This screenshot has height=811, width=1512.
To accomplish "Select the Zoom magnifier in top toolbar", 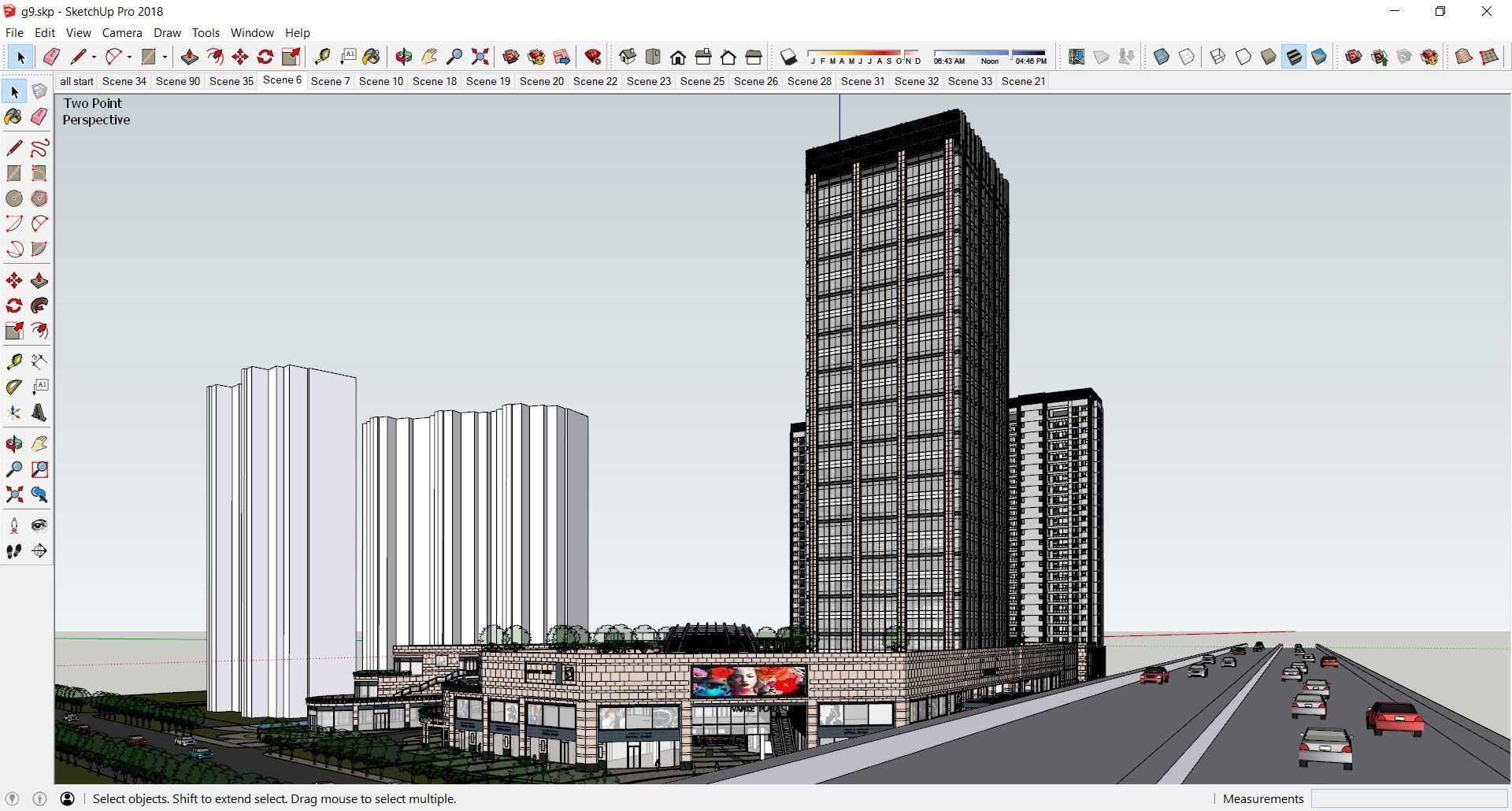I will pos(454,57).
